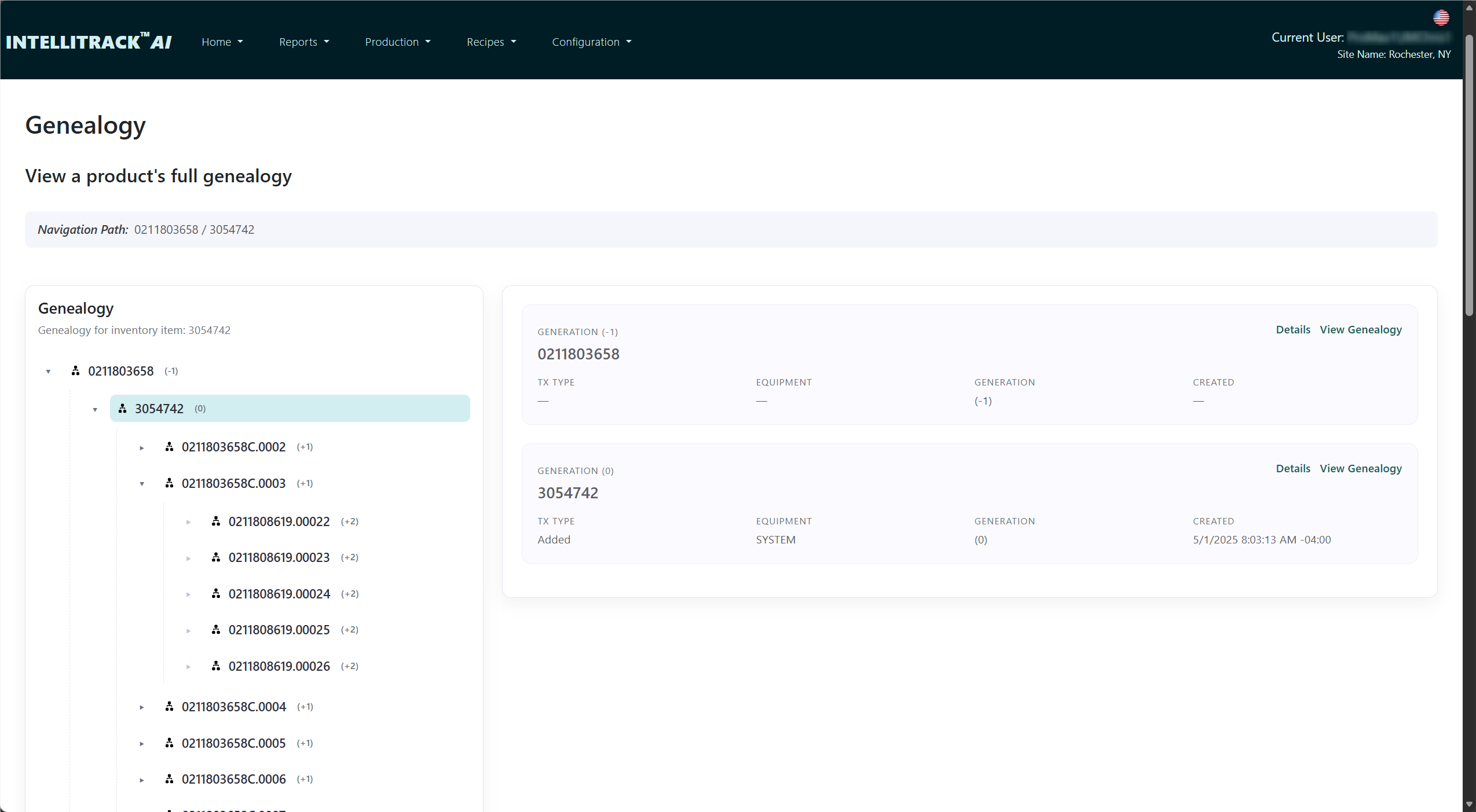Image resolution: width=1476 pixels, height=812 pixels.
Task: Click the 0211803658 heading in generation card
Action: point(578,354)
